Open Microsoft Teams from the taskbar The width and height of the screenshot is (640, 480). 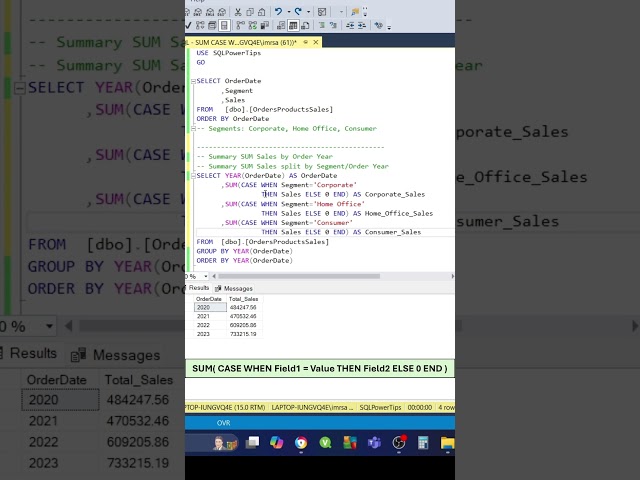(374, 442)
